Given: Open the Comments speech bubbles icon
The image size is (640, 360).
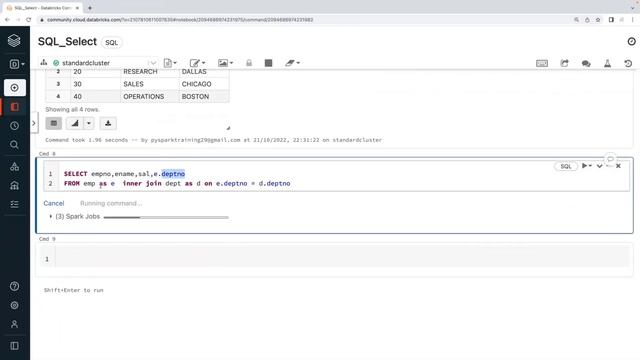Looking at the screenshot, I should click(586, 63).
